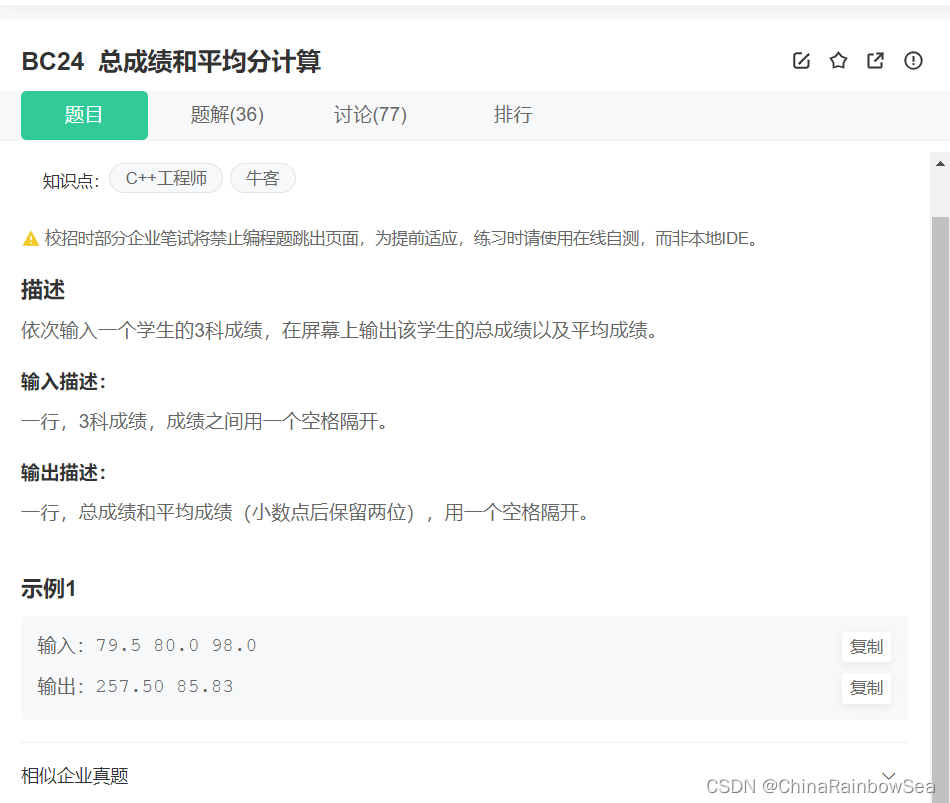This screenshot has width=950, height=803.
Task: Click the yellow warning triangle icon
Action: click(x=30, y=239)
